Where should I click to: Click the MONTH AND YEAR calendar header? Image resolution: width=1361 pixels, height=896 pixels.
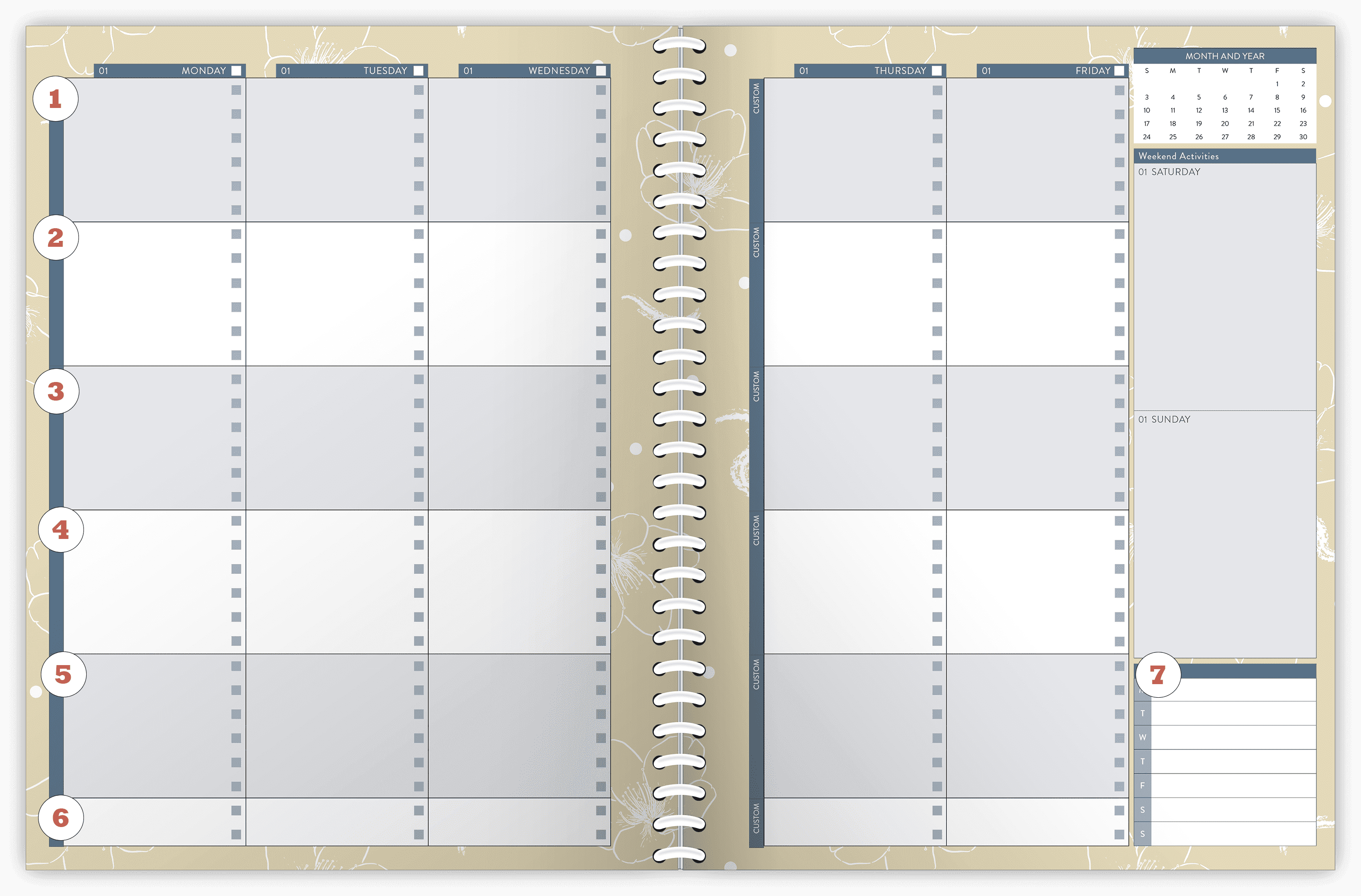click(1224, 56)
